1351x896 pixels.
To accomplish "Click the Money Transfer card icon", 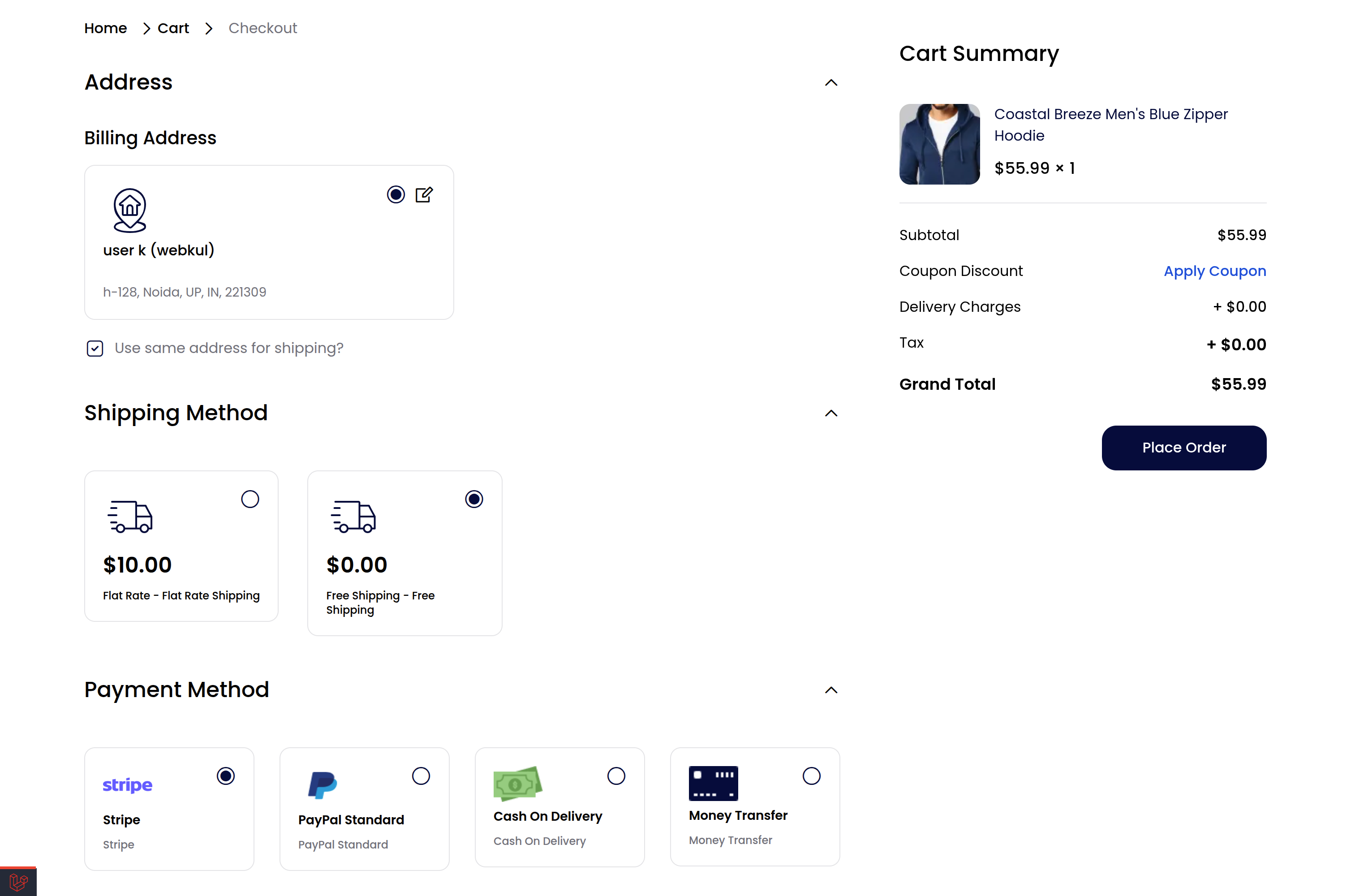I will (713, 783).
